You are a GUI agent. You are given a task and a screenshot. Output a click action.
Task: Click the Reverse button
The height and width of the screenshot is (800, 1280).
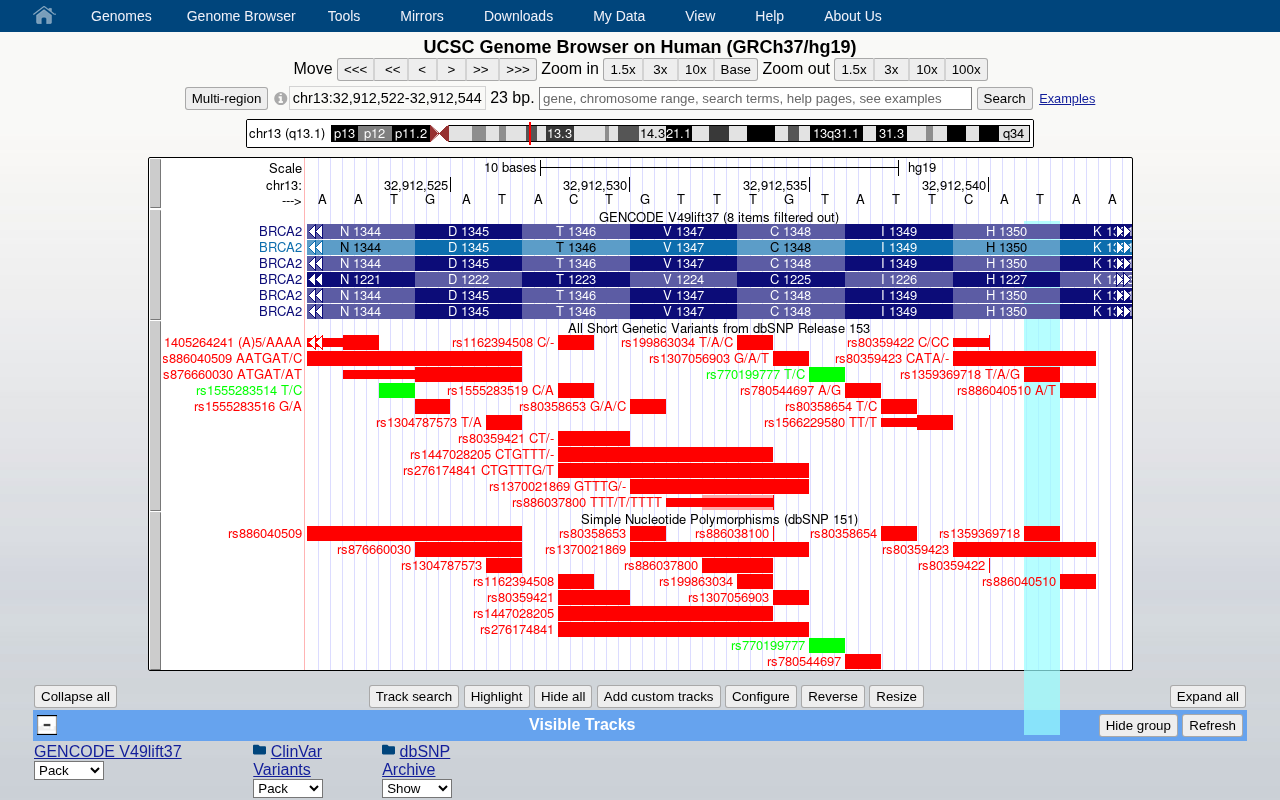(833, 696)
